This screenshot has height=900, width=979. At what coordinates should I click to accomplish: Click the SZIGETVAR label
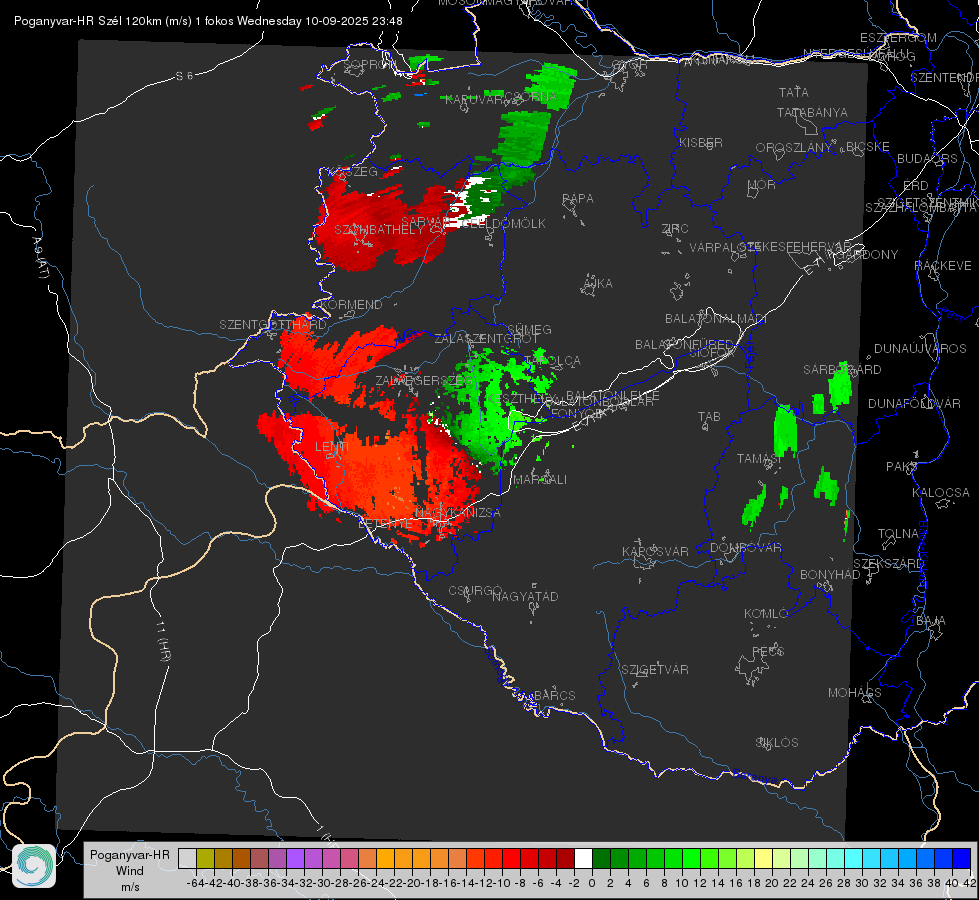654,670
